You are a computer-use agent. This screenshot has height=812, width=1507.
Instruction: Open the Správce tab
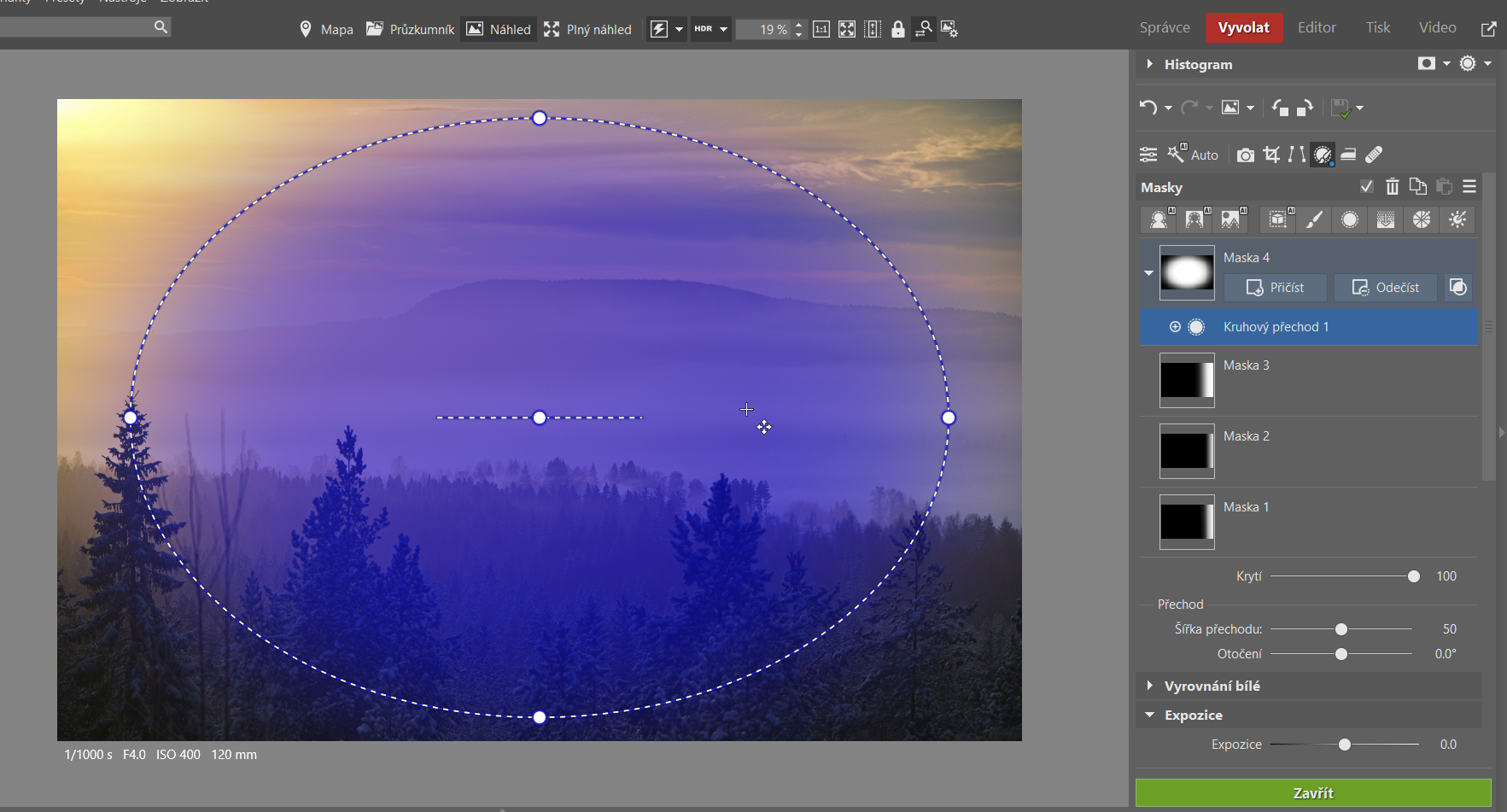[x=1165, y=27]
